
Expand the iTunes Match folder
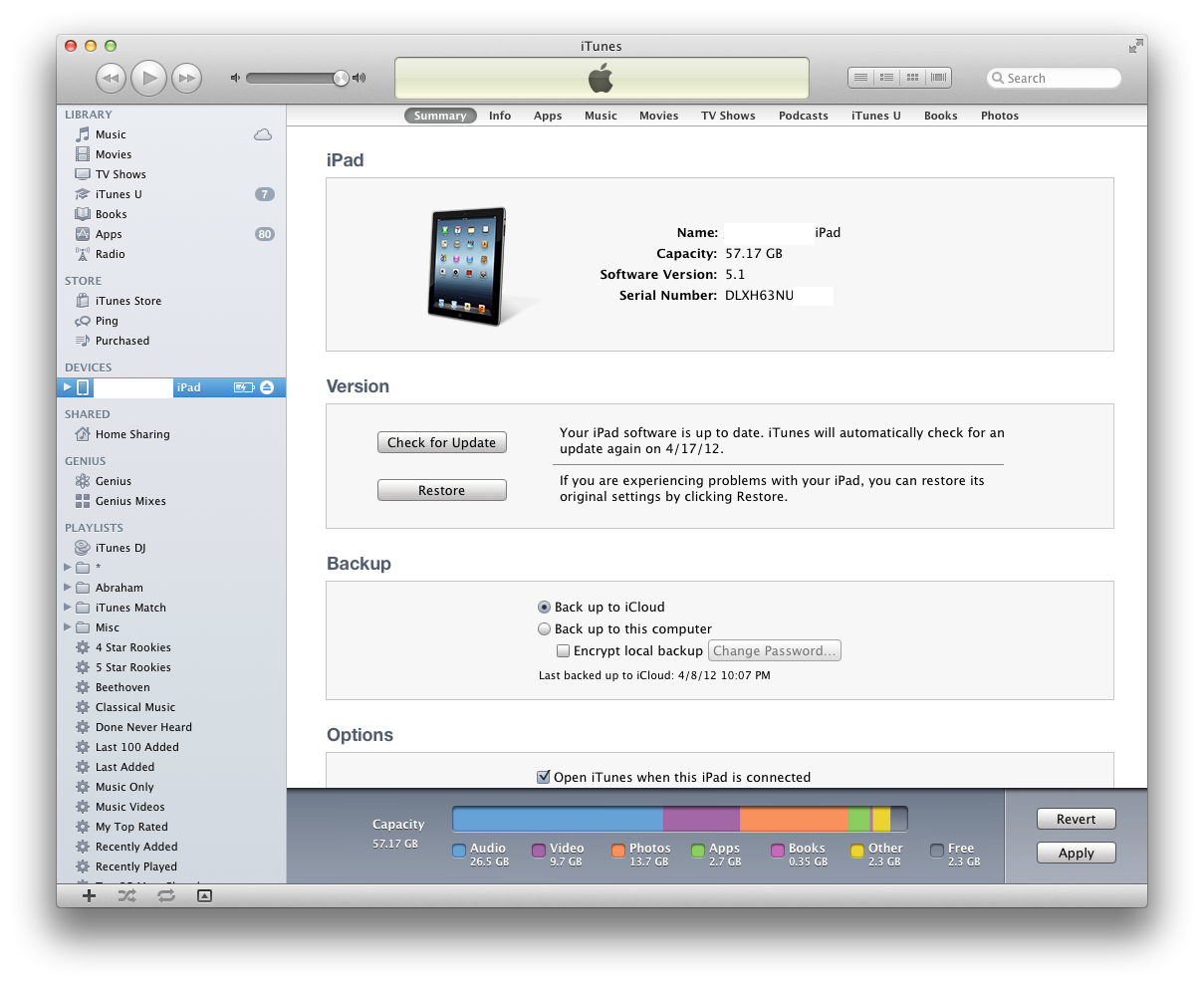pos(68,608)
